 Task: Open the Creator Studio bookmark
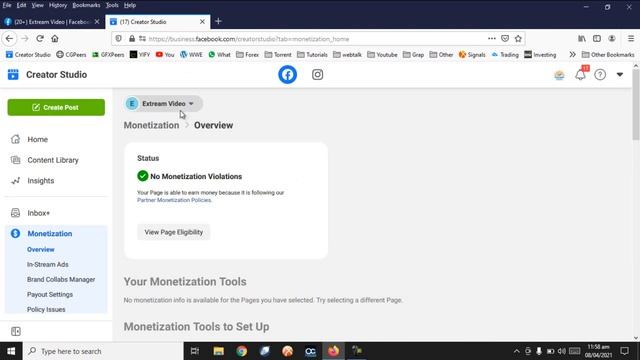click(x=28, y=55)
